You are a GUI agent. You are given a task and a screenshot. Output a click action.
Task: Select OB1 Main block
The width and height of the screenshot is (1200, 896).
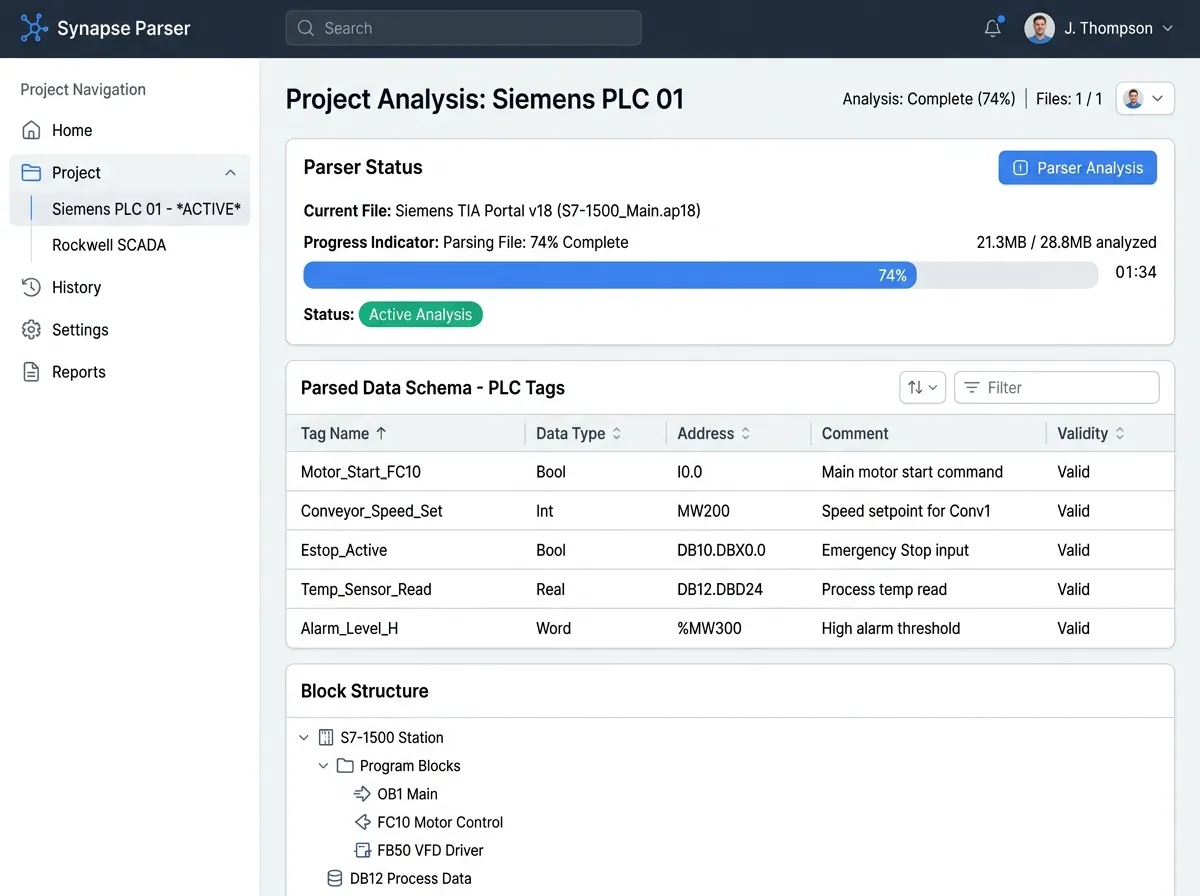pos(407,794)
